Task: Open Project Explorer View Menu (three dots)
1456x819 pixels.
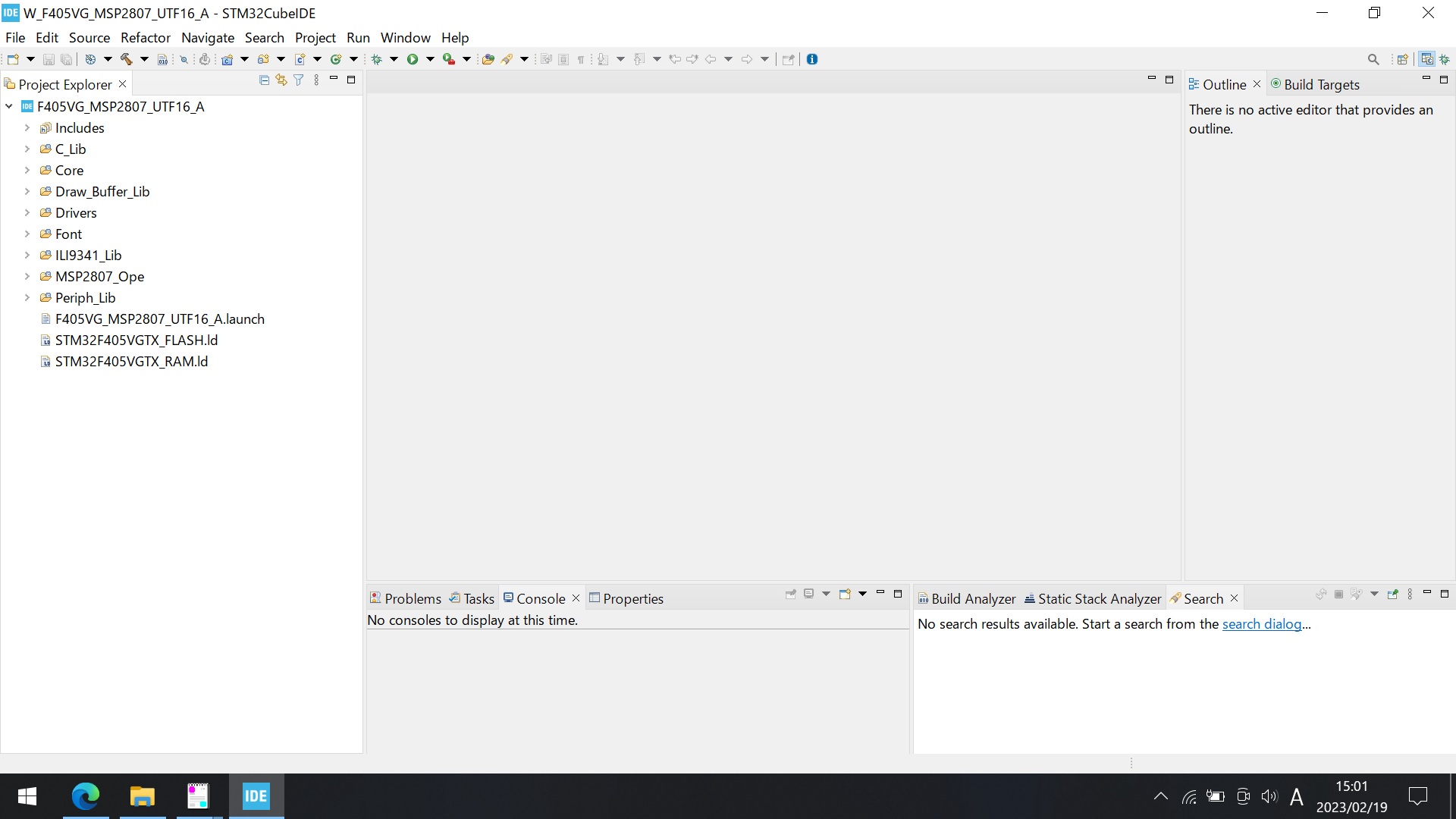Action: 316,80
